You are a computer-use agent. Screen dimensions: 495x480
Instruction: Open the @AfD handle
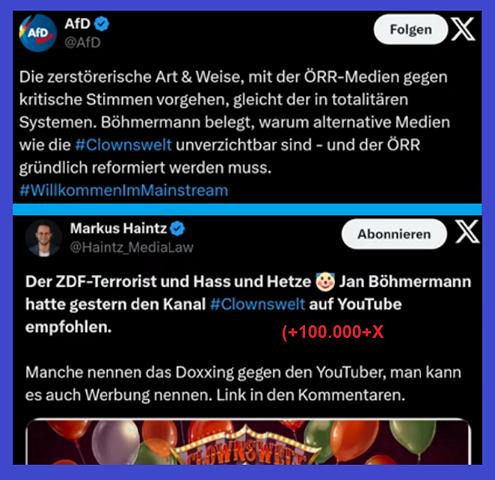[82, 43]
